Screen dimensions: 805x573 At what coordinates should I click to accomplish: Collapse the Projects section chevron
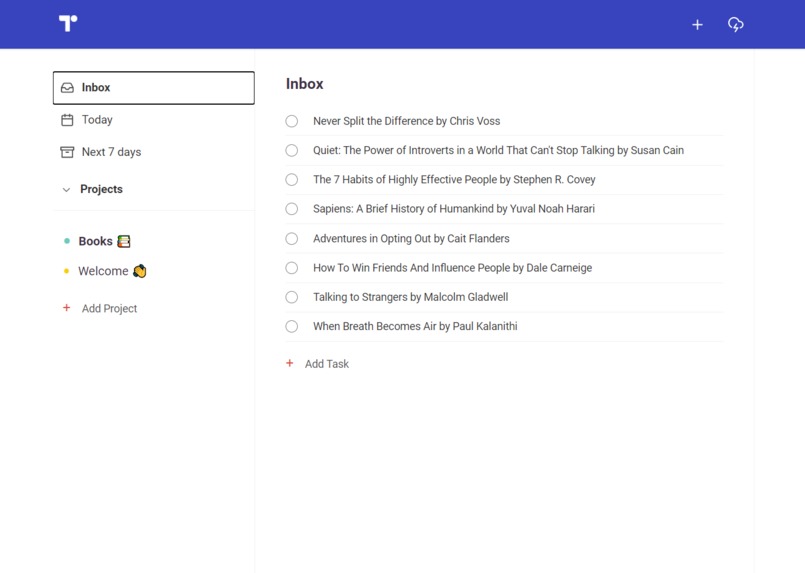(66, 190)
